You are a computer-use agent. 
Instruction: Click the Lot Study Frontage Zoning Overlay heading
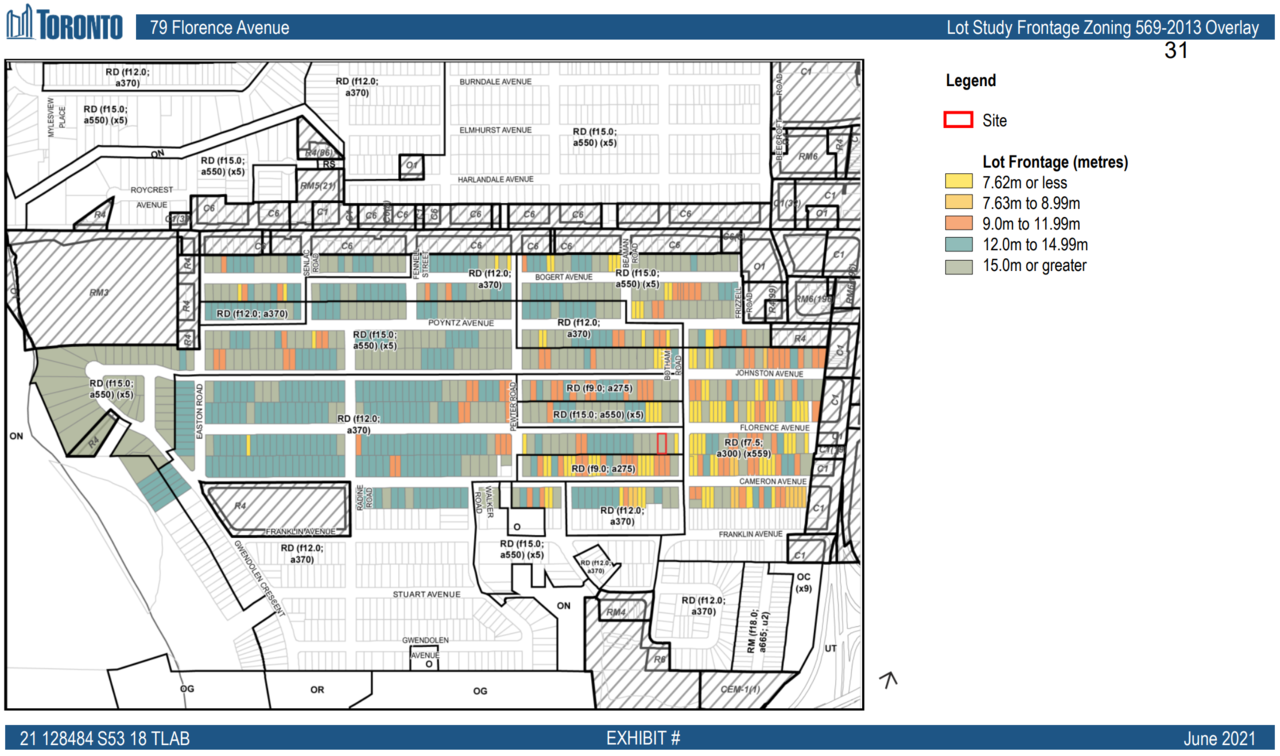point(1102,28)
